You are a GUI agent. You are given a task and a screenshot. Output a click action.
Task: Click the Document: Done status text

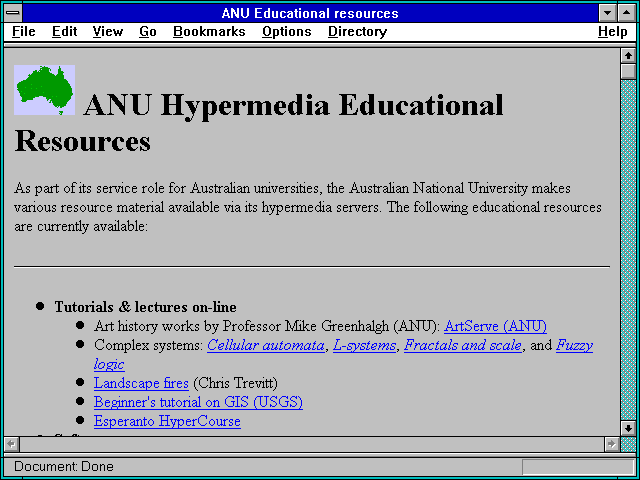click(64, 467)
